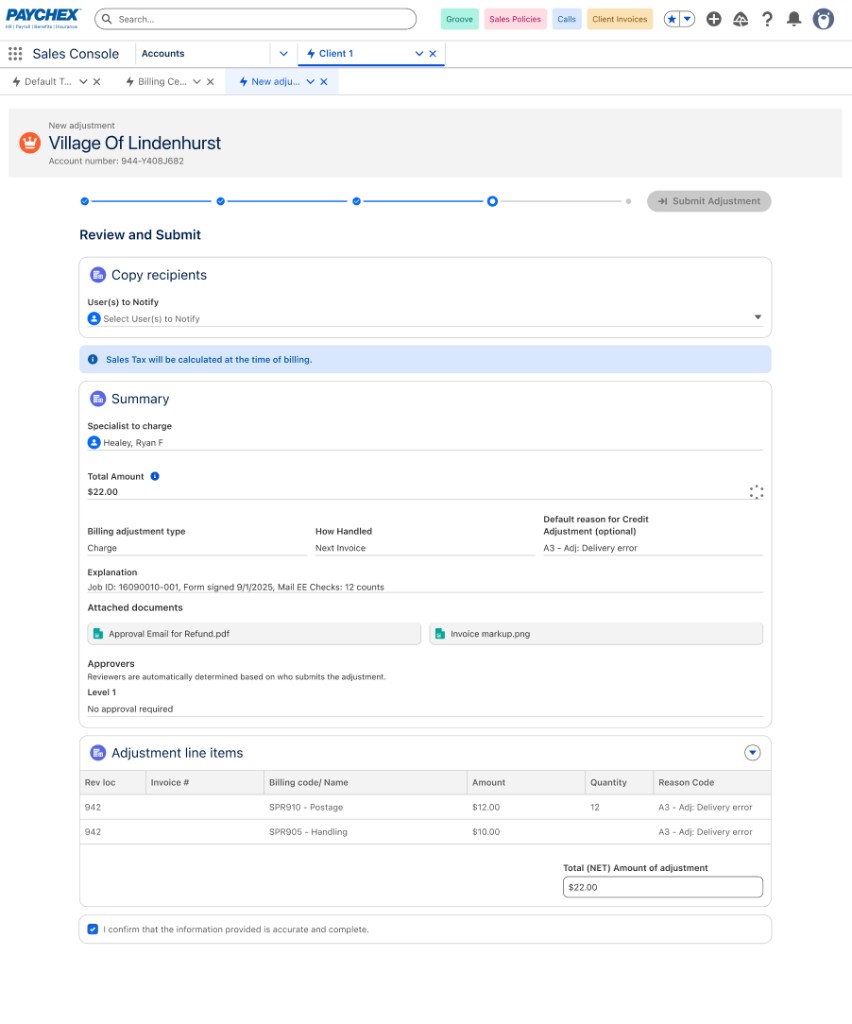Click the lightning icon on Billing Ce... subtab
This screenshot has height=1024, width=852.
pos(130,82)
